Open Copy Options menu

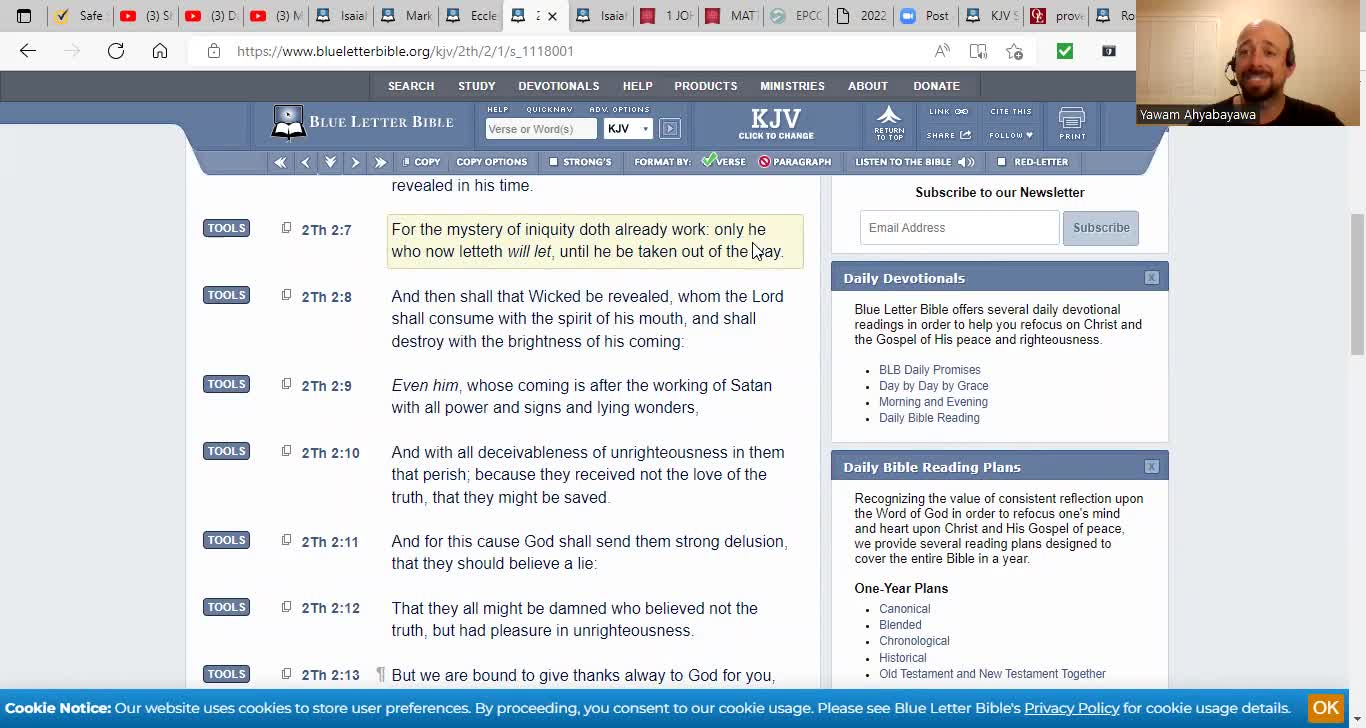tap(491, 162)
